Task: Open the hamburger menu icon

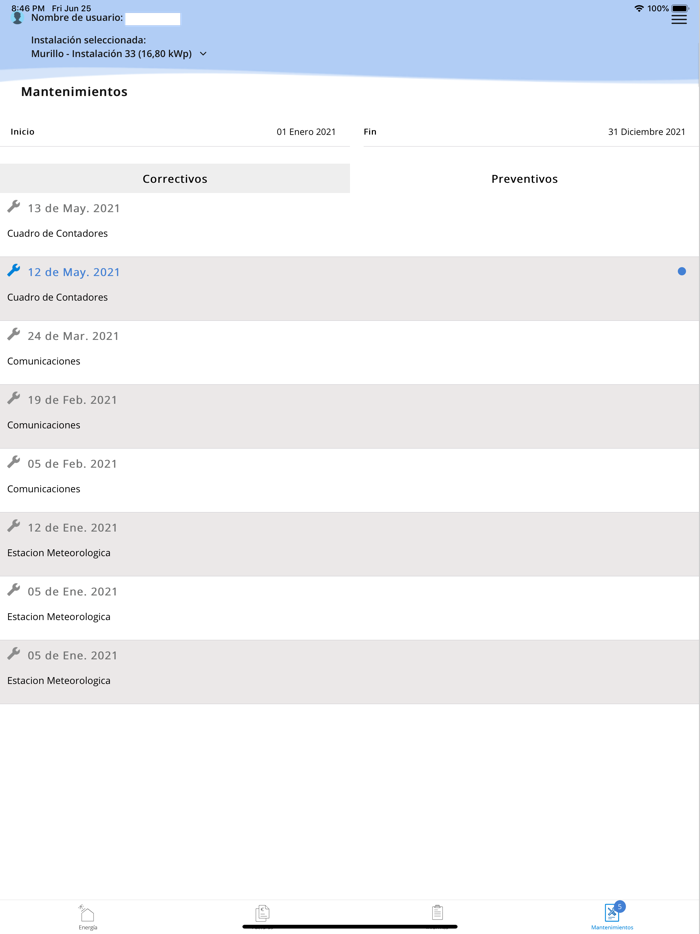Action: coord(679,19)
